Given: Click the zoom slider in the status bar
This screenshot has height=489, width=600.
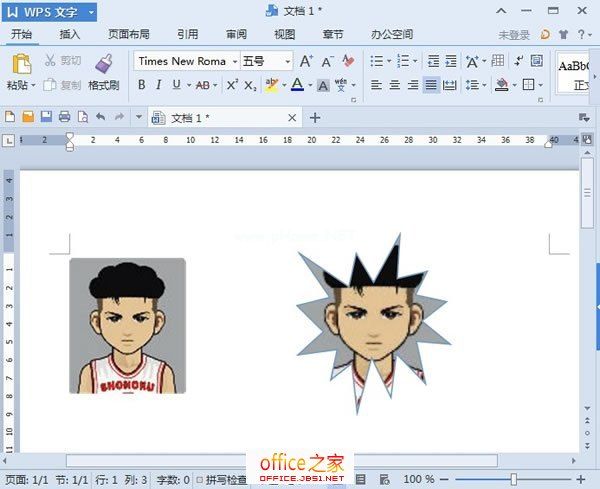Looking at the screenshot, I should [514, 480].
